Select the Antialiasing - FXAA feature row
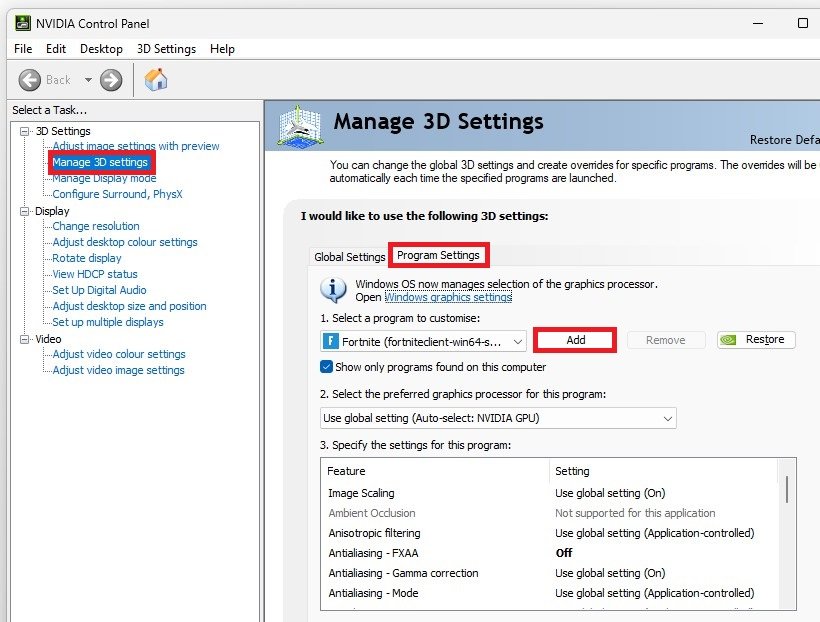The height and width of the screenshot is (622, 820). tap(551, 553)
